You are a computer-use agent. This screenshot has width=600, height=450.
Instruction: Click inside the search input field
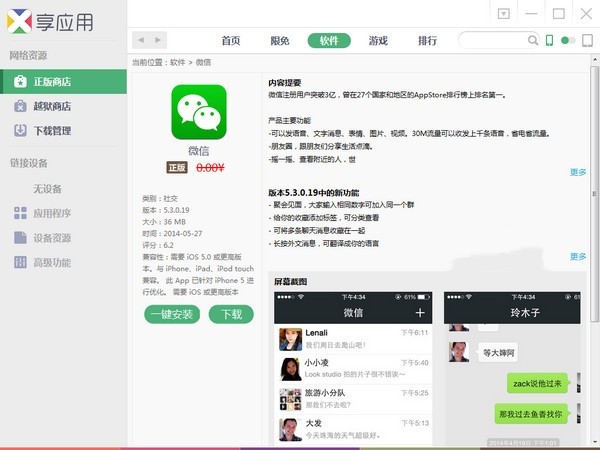[490, 41]
